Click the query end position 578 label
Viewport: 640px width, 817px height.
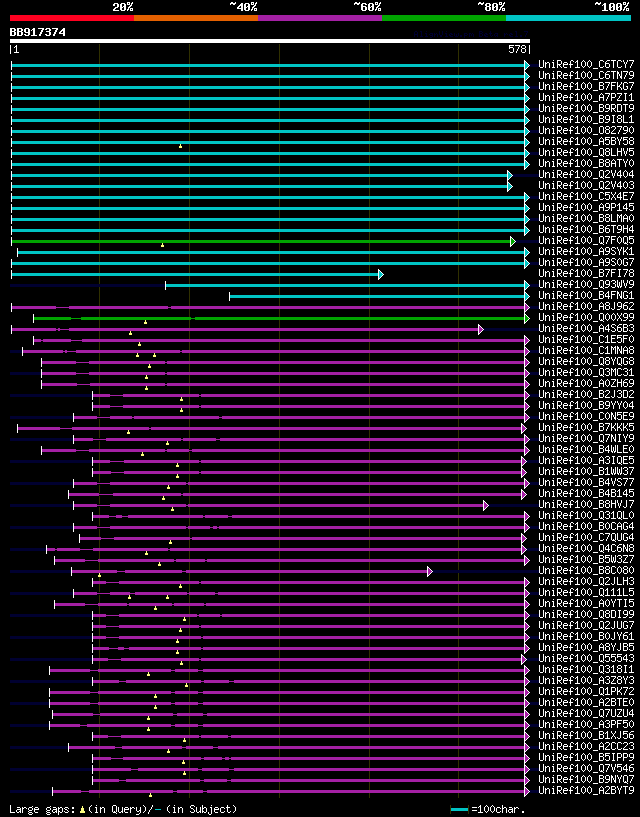[518, 49]
